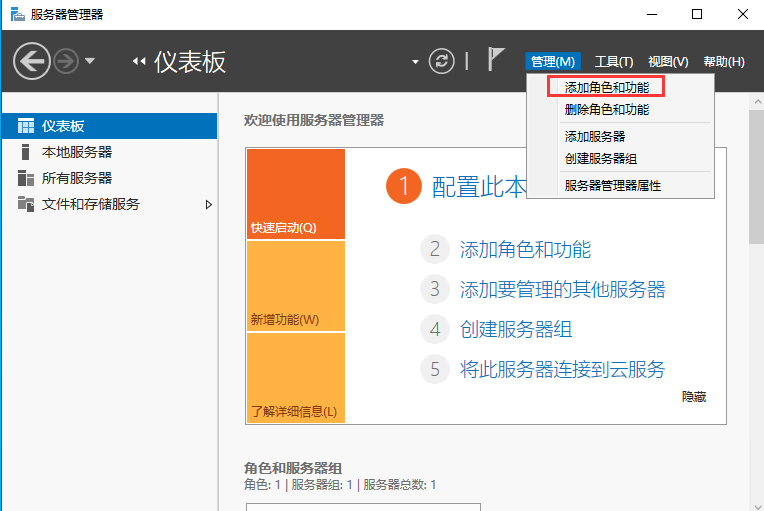Screen dimensions: 764x511
Task: Click the forward navigation arrow button
Action: click(66, 61)
